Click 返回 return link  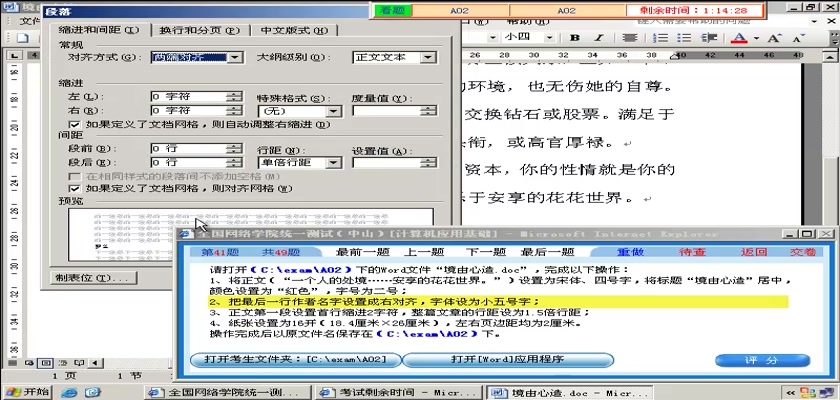pyautogui.click(x=754, y=252)
